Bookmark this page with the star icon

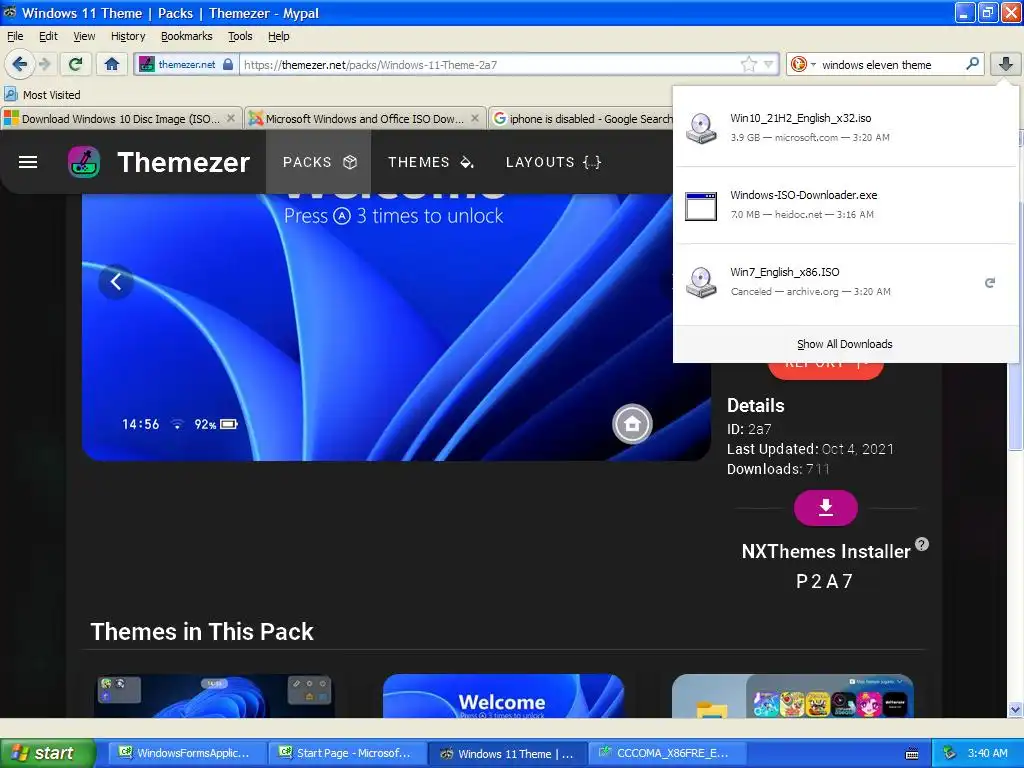point(748,64)
